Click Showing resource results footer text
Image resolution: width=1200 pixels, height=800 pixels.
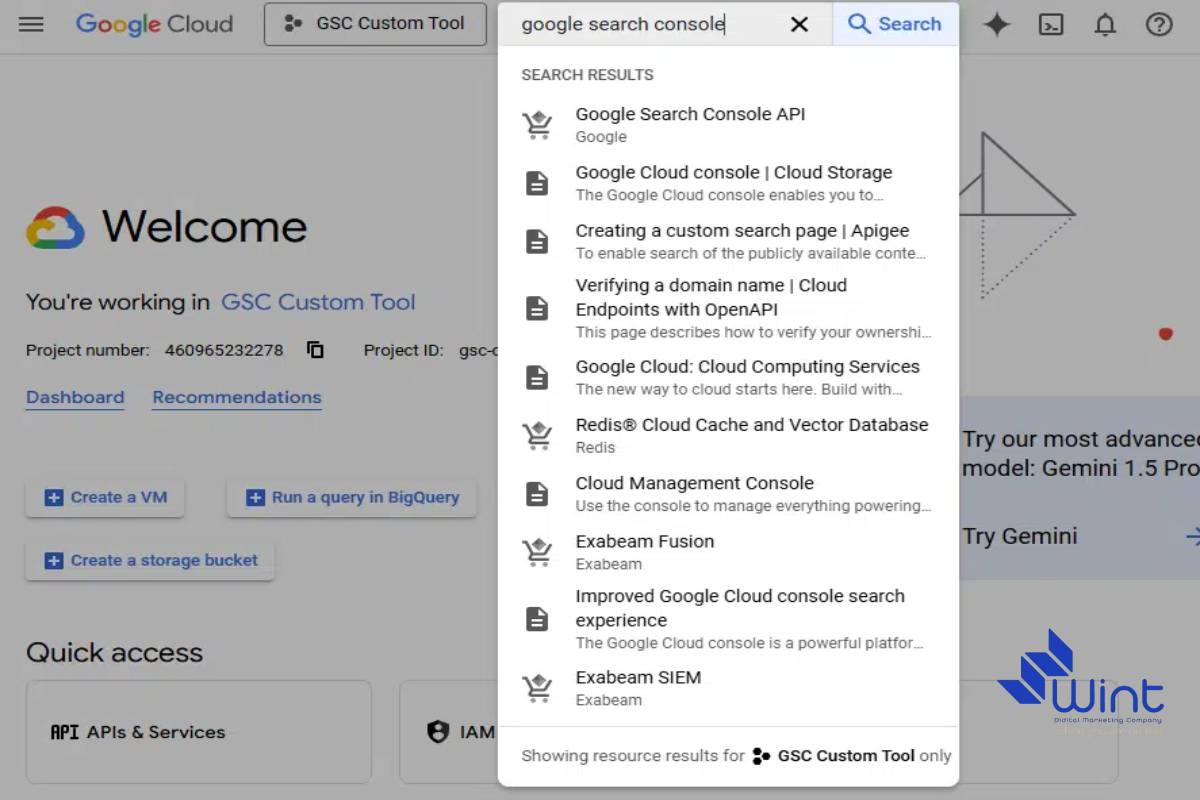click(x=736, y=756)
